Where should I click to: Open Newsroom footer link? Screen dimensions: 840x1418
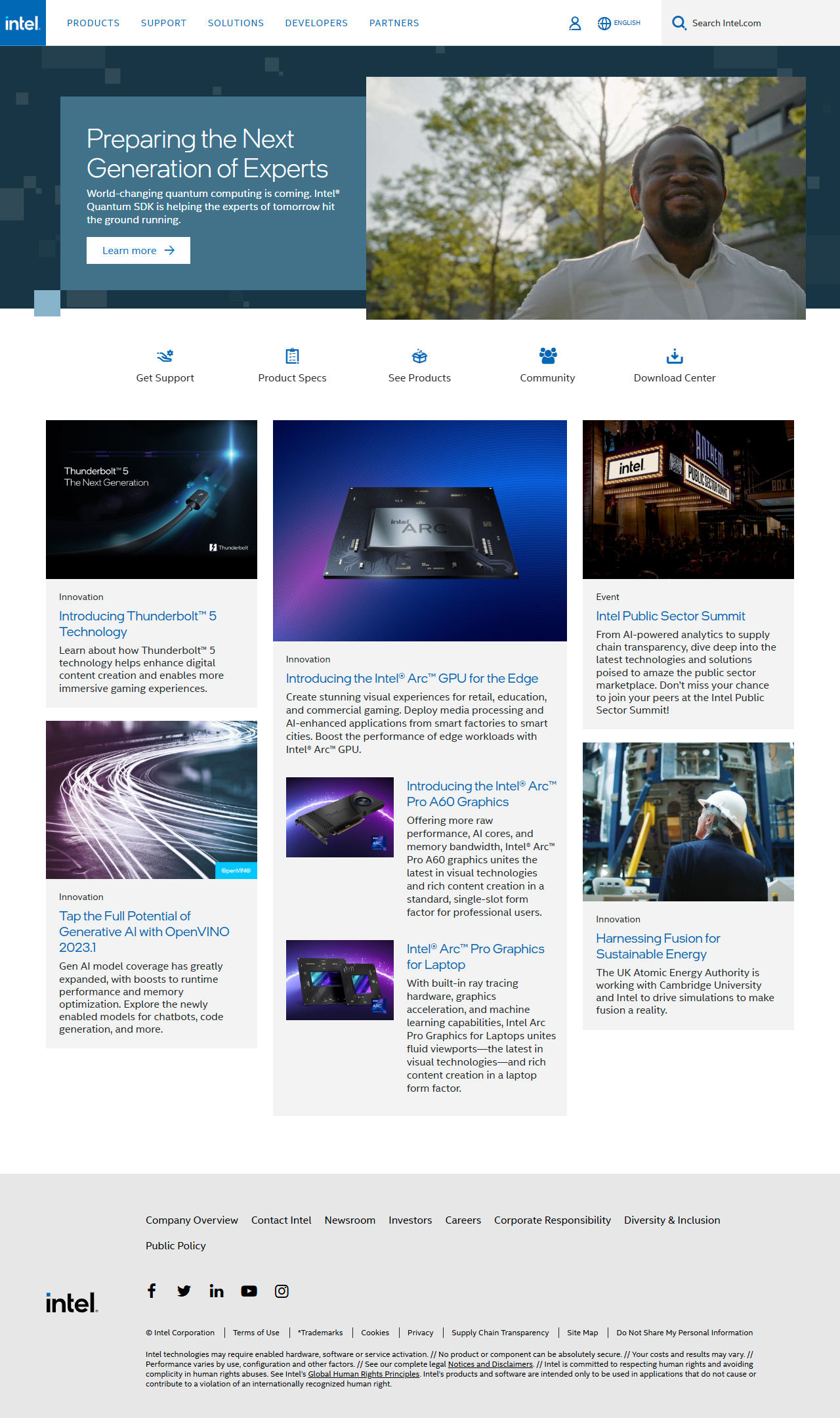pos(350,1220)
